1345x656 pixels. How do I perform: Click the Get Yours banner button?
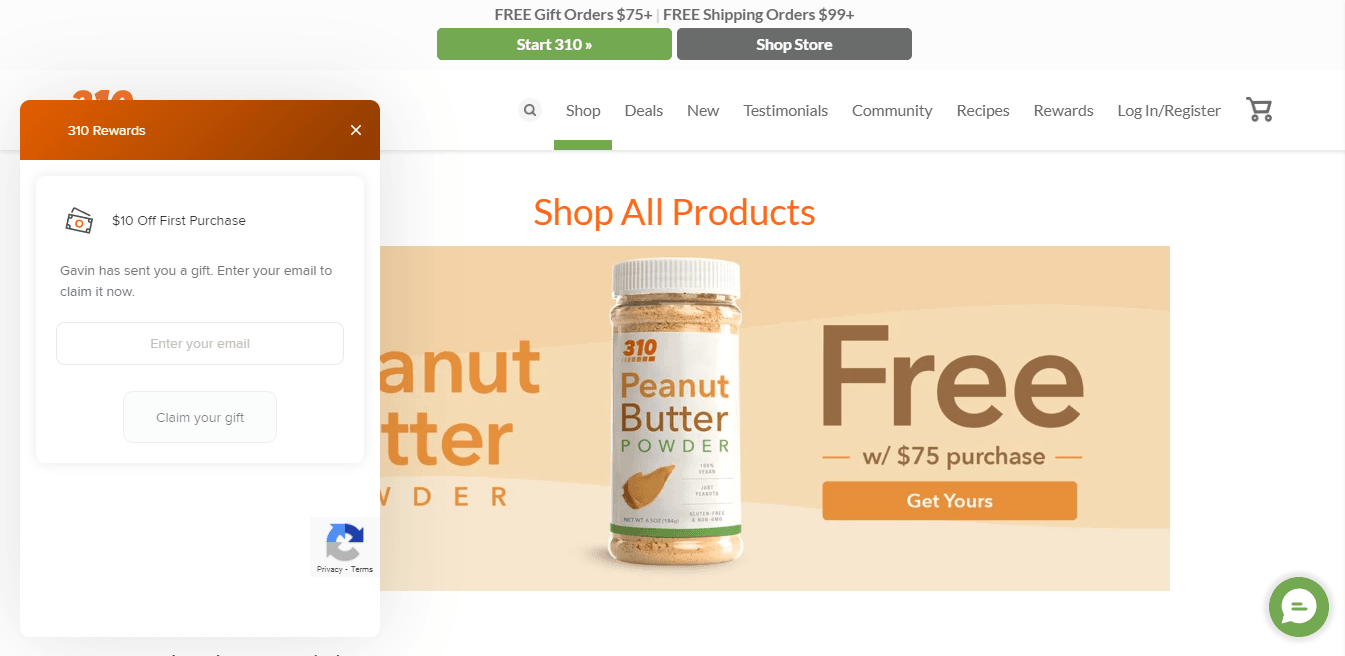click(950, 501)
